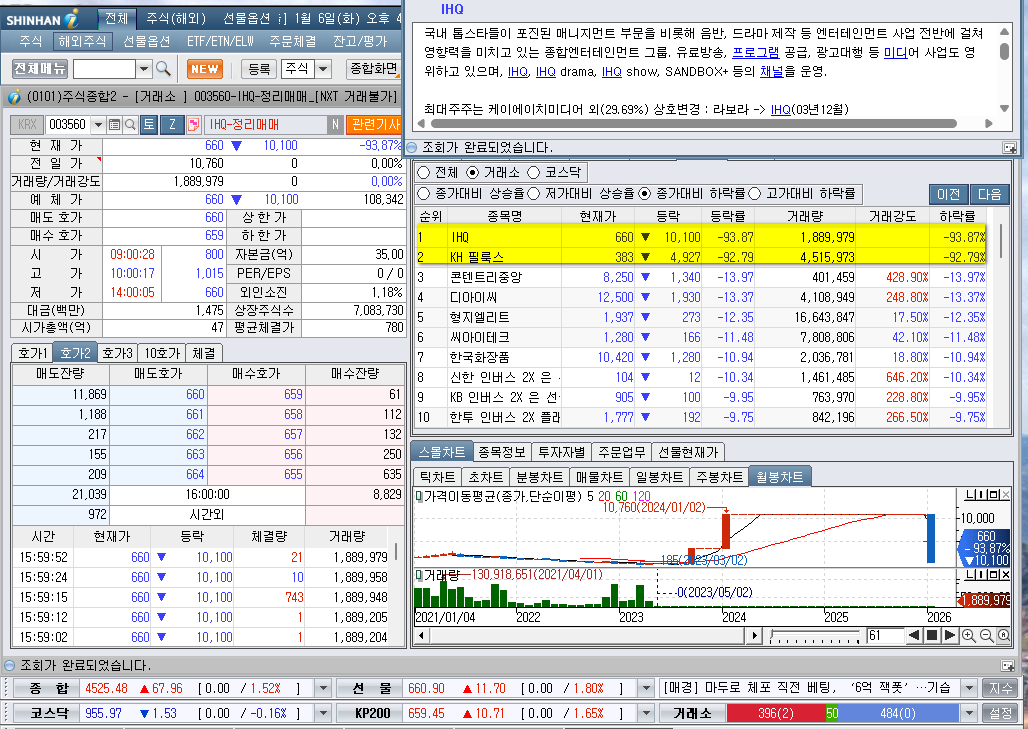Open the 종목정보 tab
This screenshot has width=1028, height=729.
[x=502, y=452]
